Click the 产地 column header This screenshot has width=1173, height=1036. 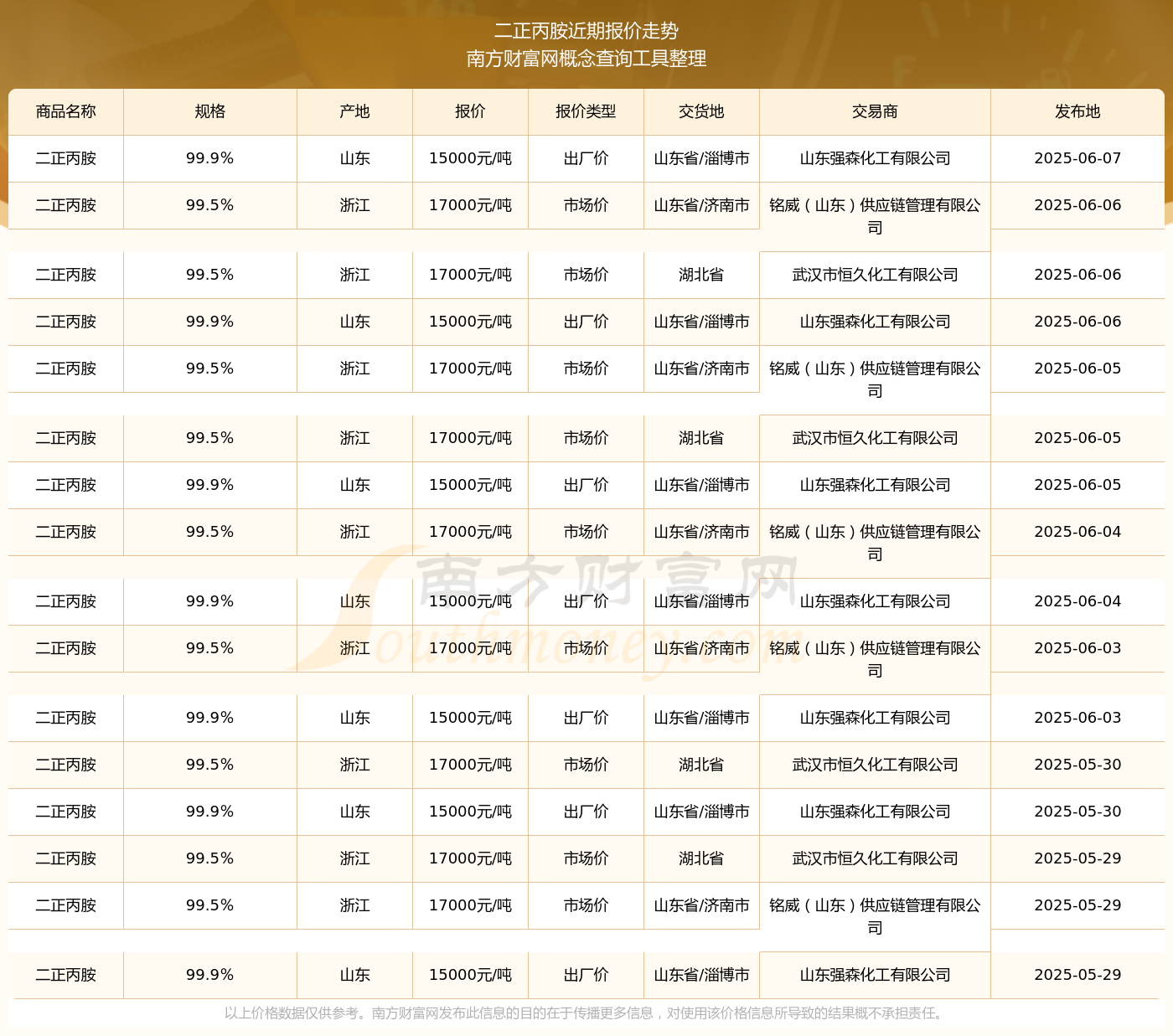[354, 111]
